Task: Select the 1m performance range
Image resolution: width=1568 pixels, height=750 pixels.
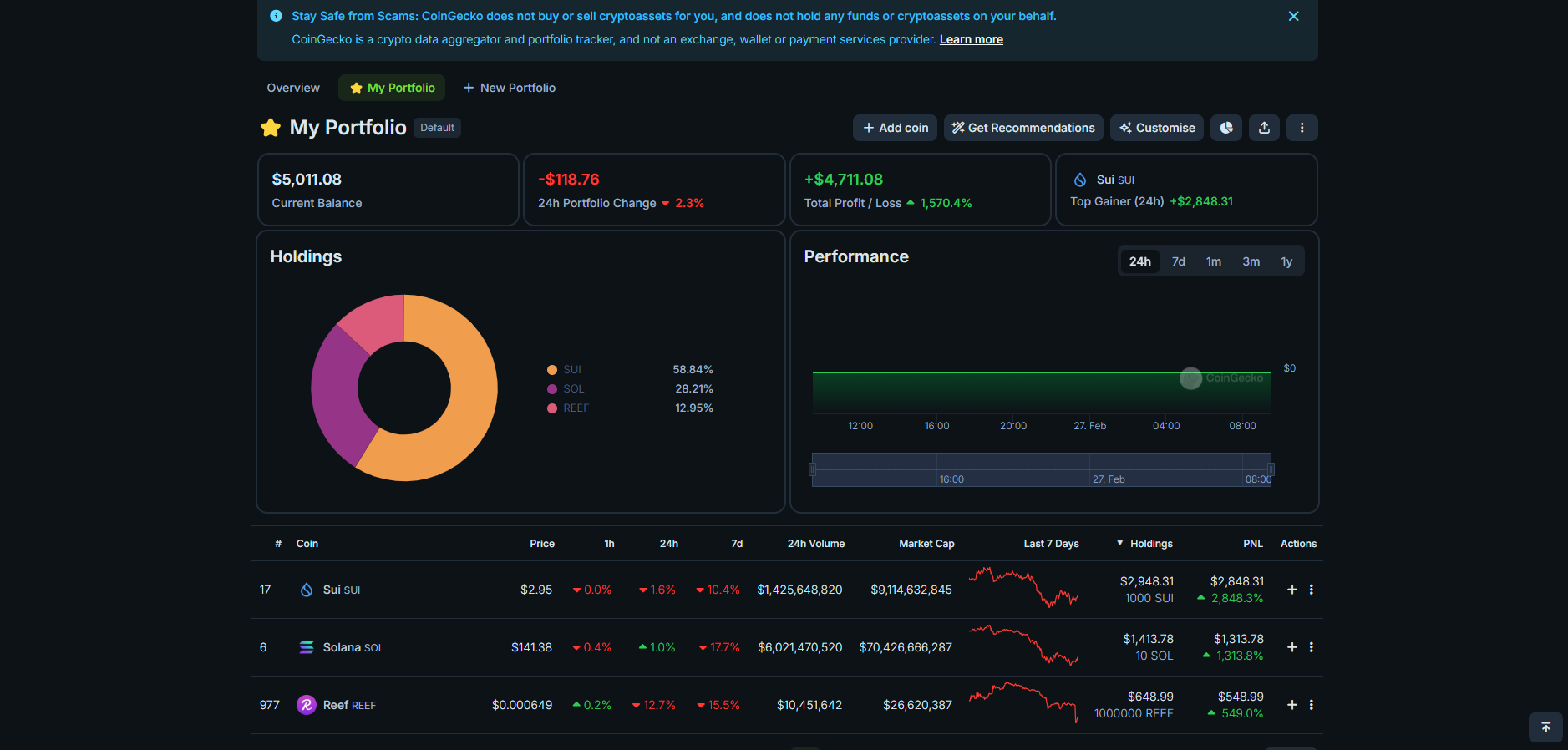Action: click(1214, 261)
